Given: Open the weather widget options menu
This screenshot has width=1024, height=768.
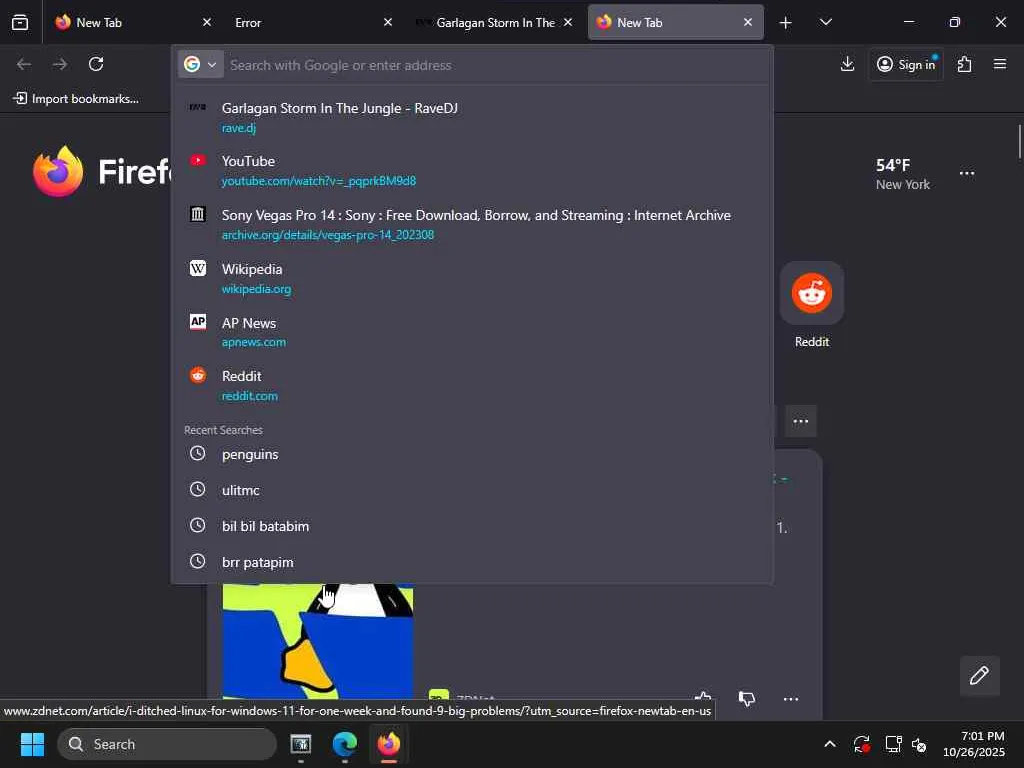Looking at the screenshot, I should coord(967,173).
